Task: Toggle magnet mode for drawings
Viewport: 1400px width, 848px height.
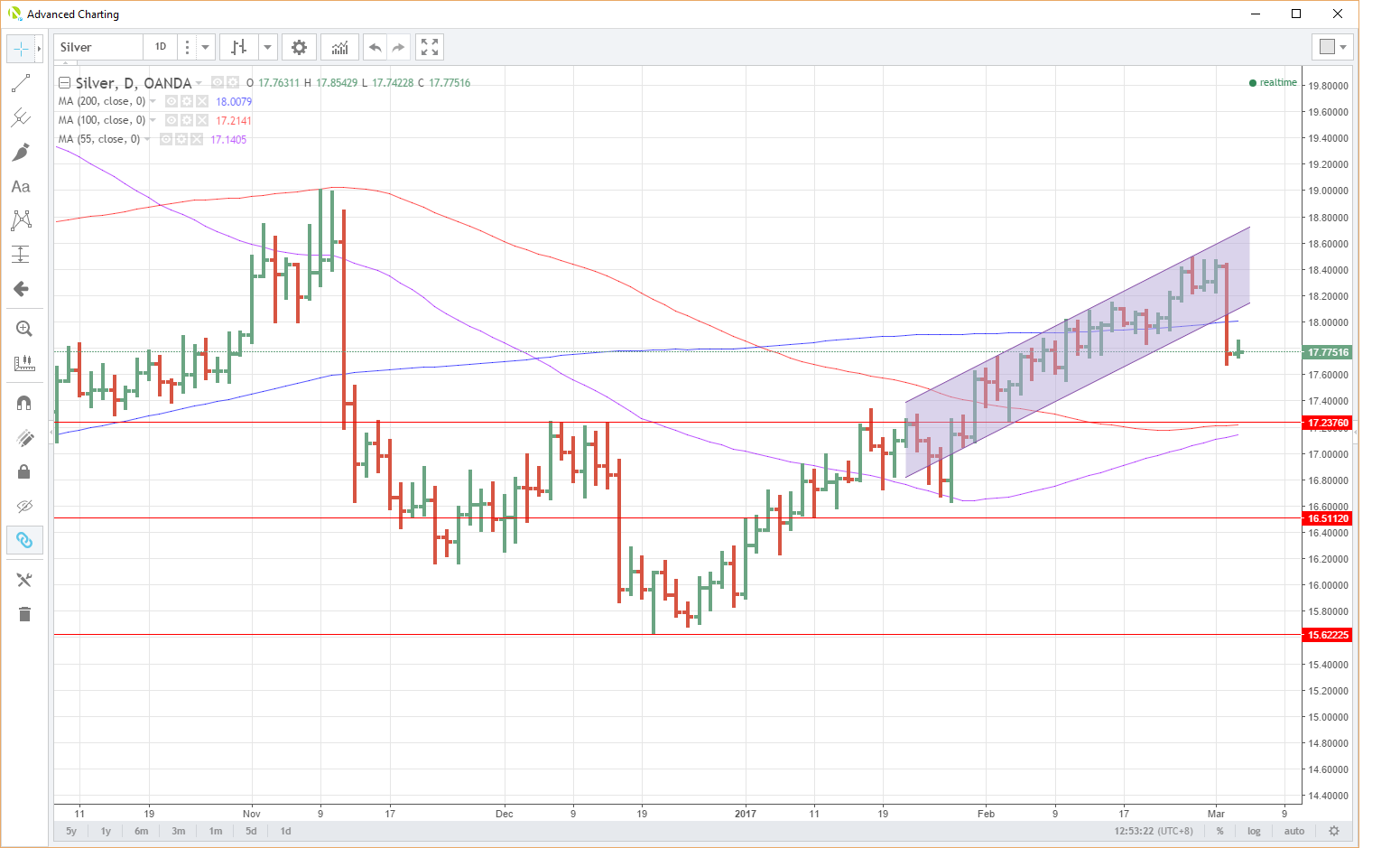Action: pos(24,403)
